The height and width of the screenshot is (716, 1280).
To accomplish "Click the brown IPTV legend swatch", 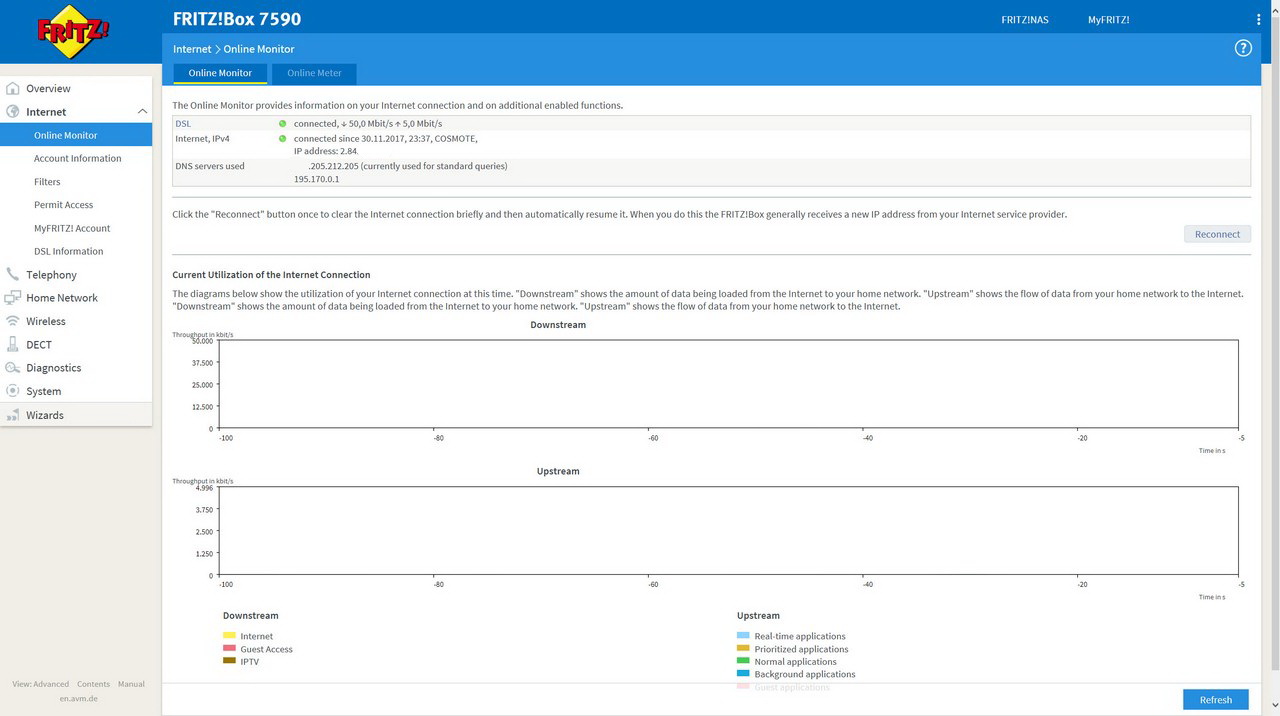I will point(229,660).
